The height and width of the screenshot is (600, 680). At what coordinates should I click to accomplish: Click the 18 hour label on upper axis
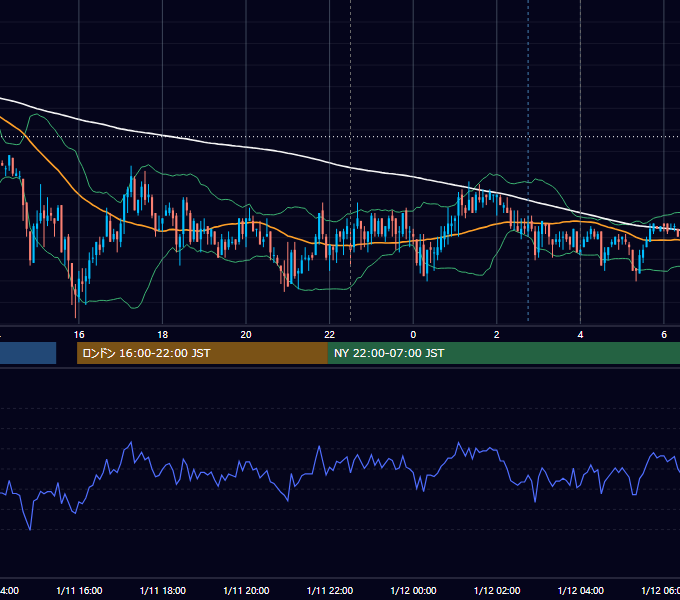[162, 335]
